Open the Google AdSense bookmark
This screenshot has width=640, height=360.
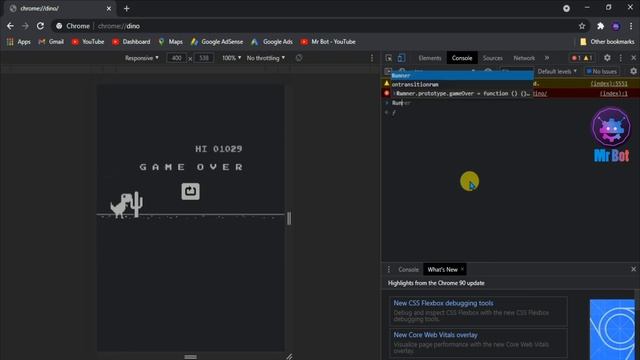click(217, 42)
